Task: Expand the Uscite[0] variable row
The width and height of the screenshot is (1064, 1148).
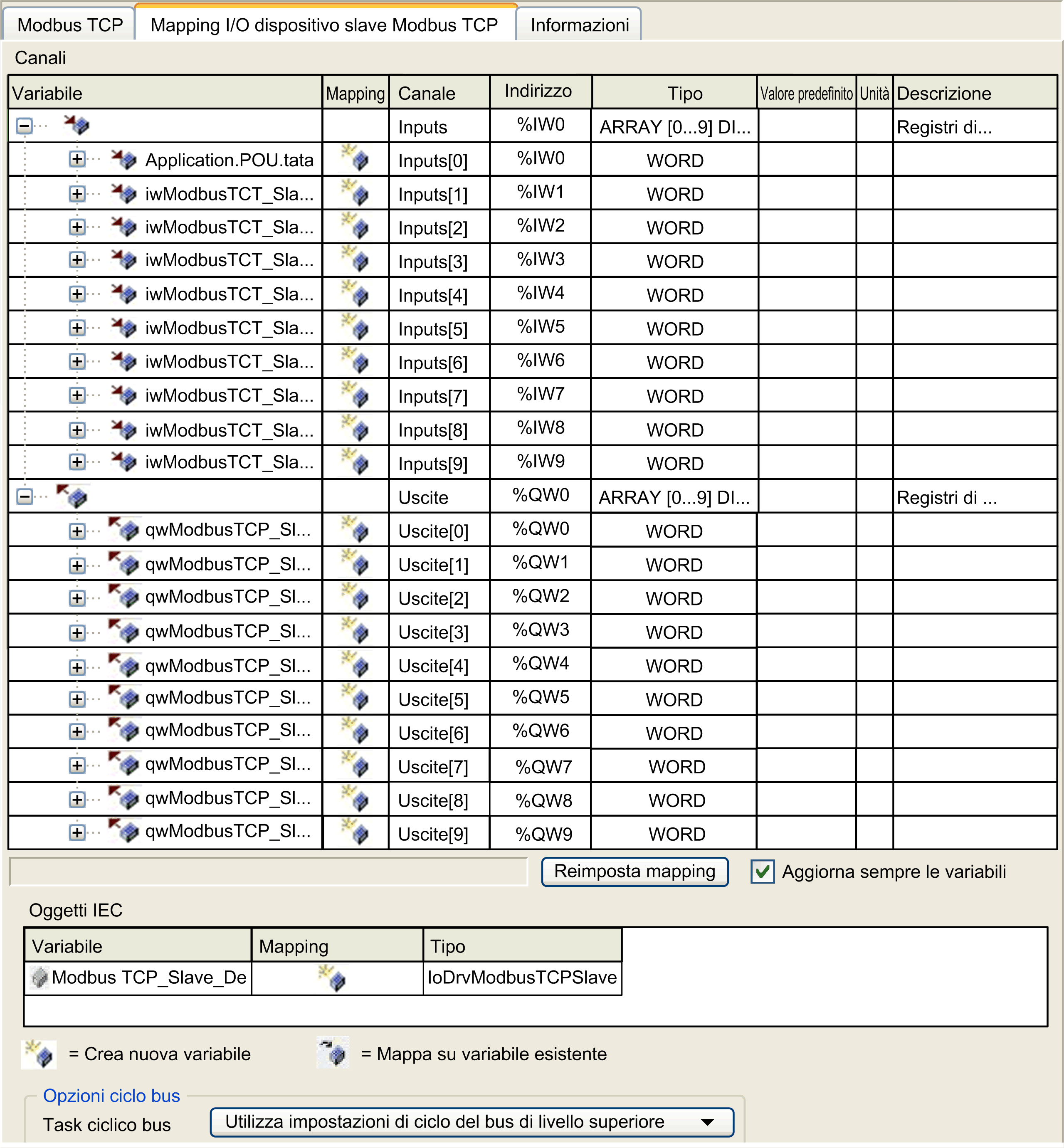Action: coord(77,531)
